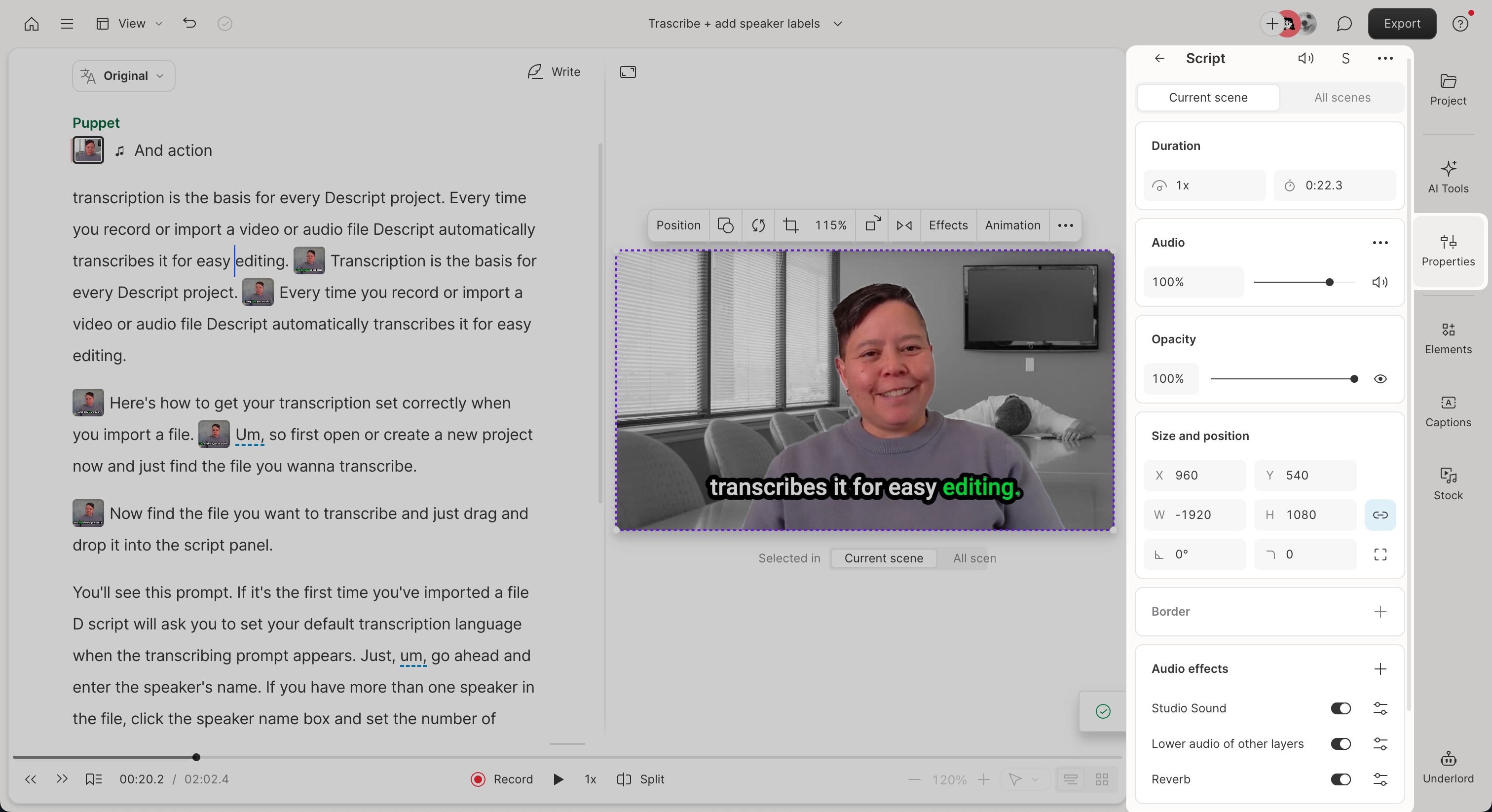Turn off the Reverb toggle
This screenshot has height=812, width=1492.
[1340, 779]
